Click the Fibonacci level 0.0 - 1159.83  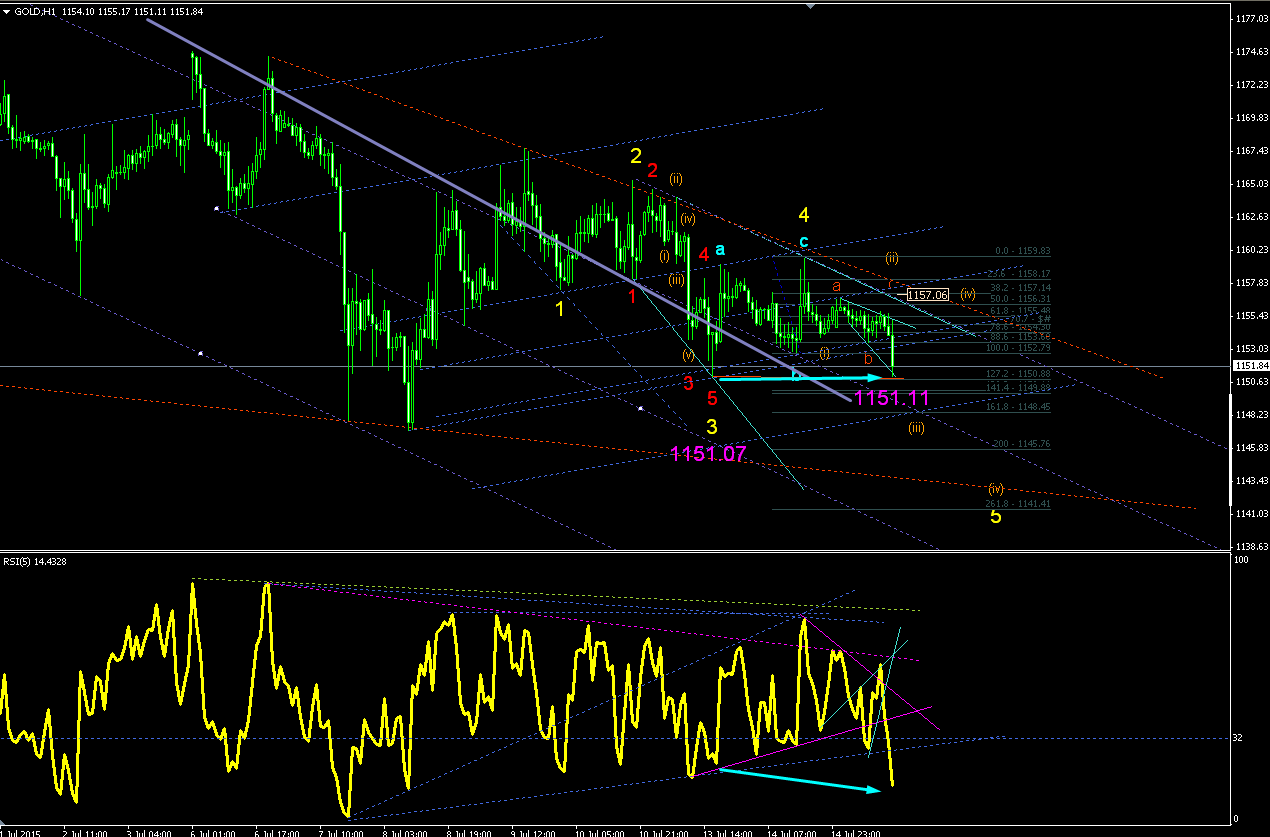1021,251
